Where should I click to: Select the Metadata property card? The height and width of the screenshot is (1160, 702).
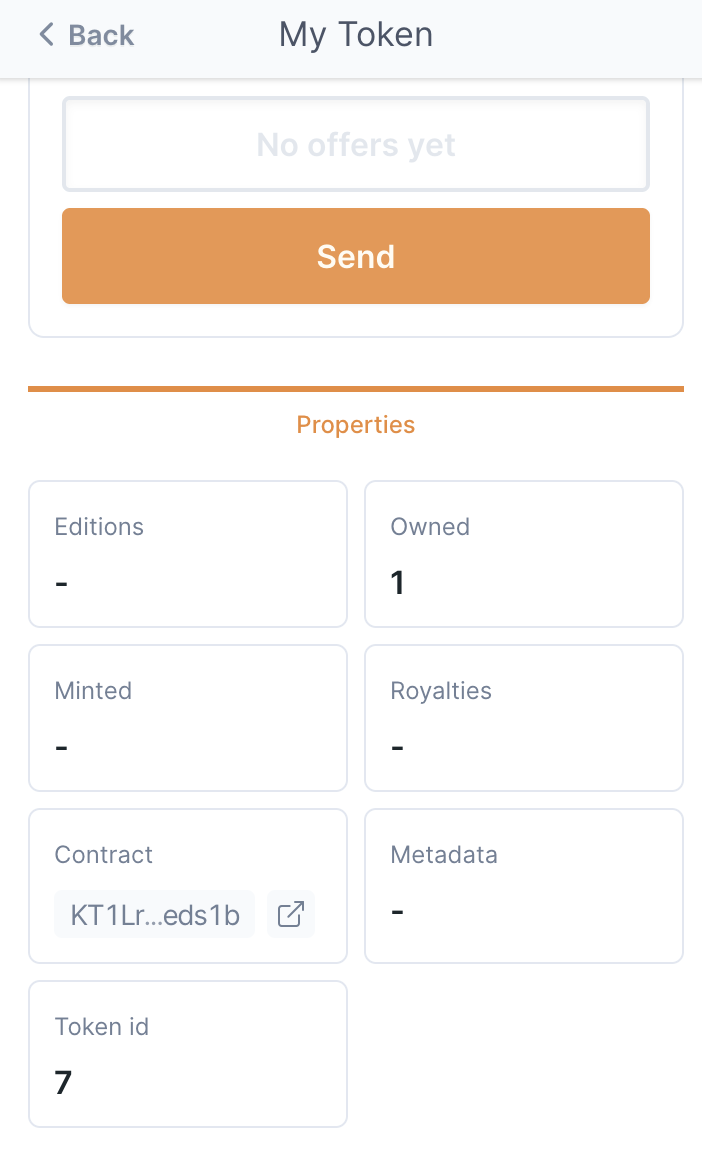pos(523,886)
